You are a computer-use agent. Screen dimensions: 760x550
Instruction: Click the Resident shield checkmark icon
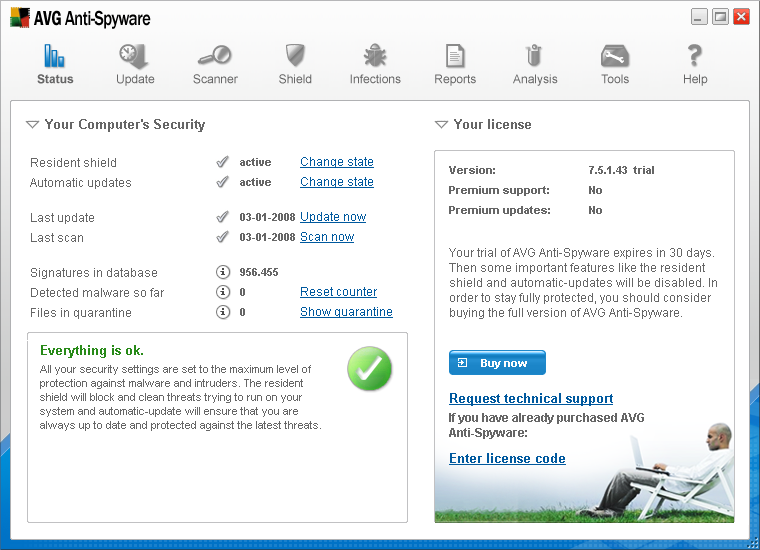tap(222, 162)
